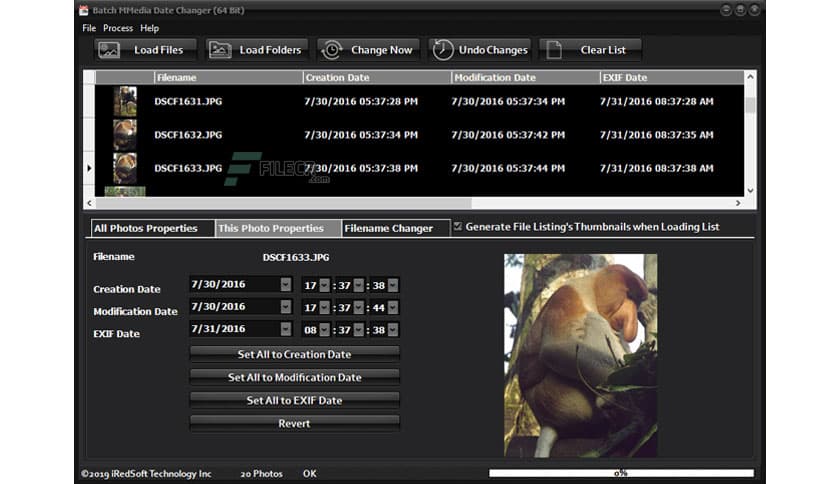Click the Load Folders icon
The image size is (836, 484).
pos(220,50)
